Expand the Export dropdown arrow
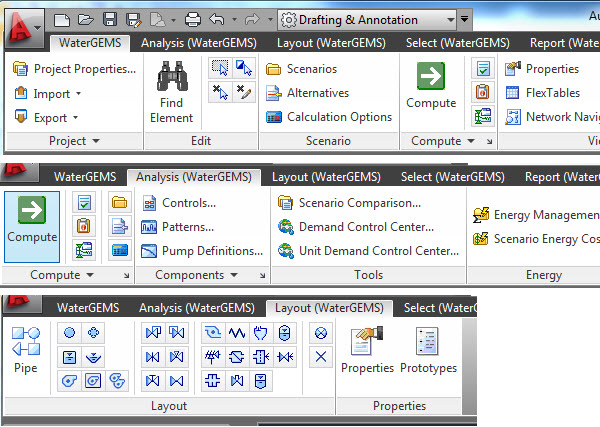600x427 pixels. [75, 117]
